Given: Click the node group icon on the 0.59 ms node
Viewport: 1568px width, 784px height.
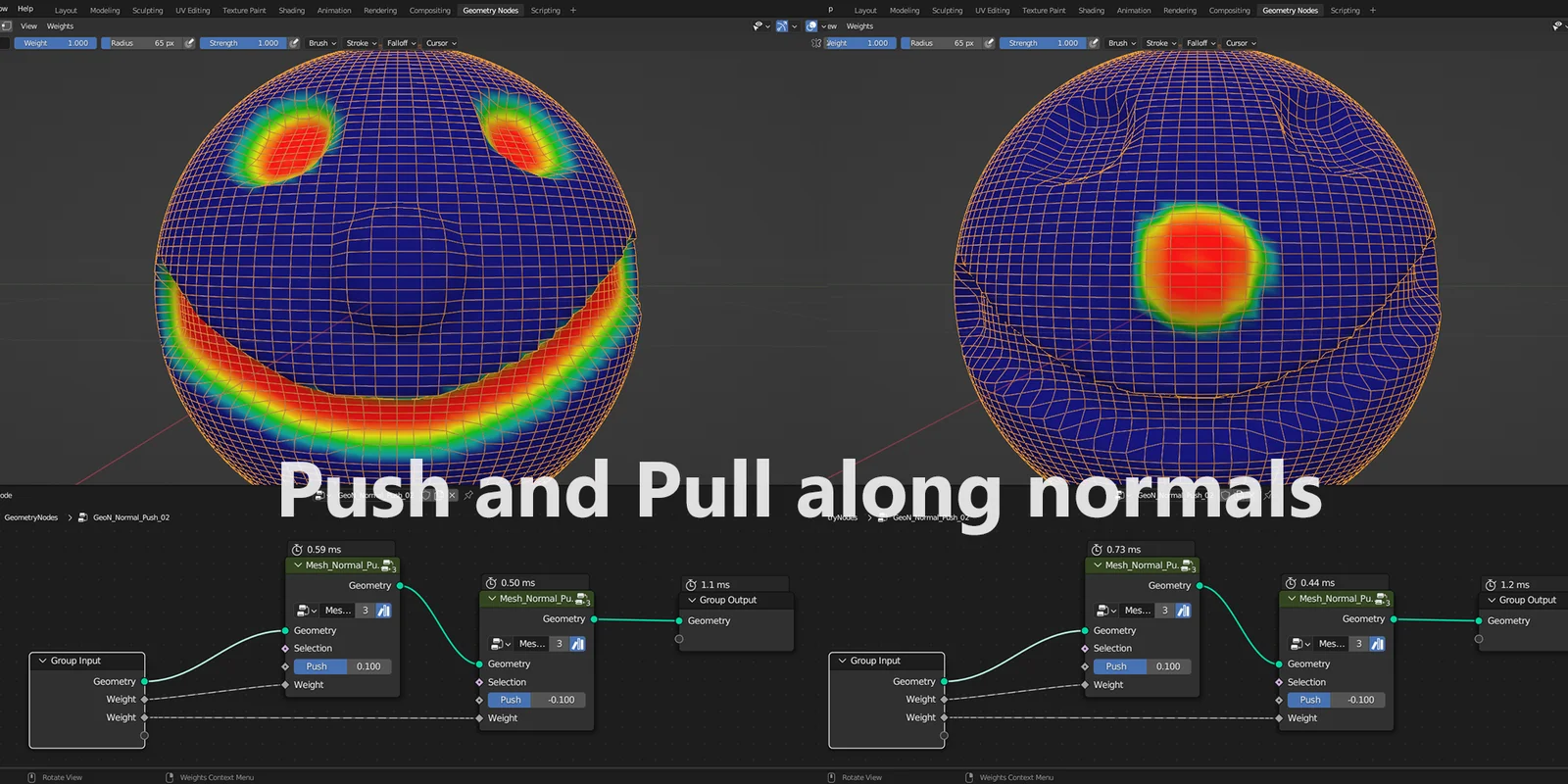Looking at the screenshot, I should point(388,565).
